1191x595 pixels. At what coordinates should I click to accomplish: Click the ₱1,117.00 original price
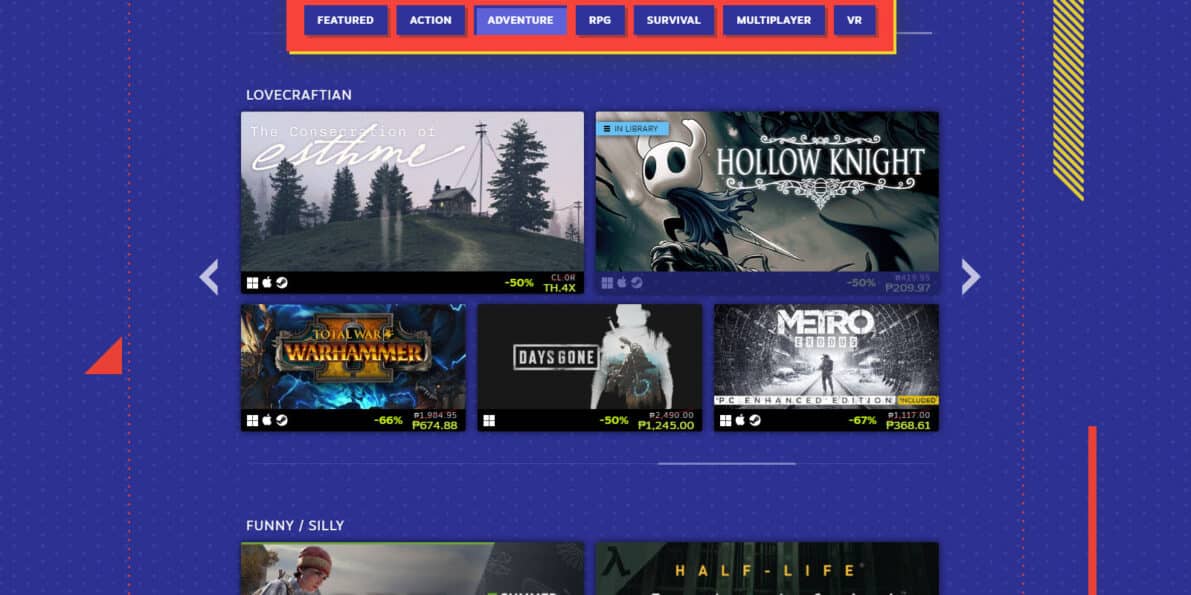(x=909, y=415)
